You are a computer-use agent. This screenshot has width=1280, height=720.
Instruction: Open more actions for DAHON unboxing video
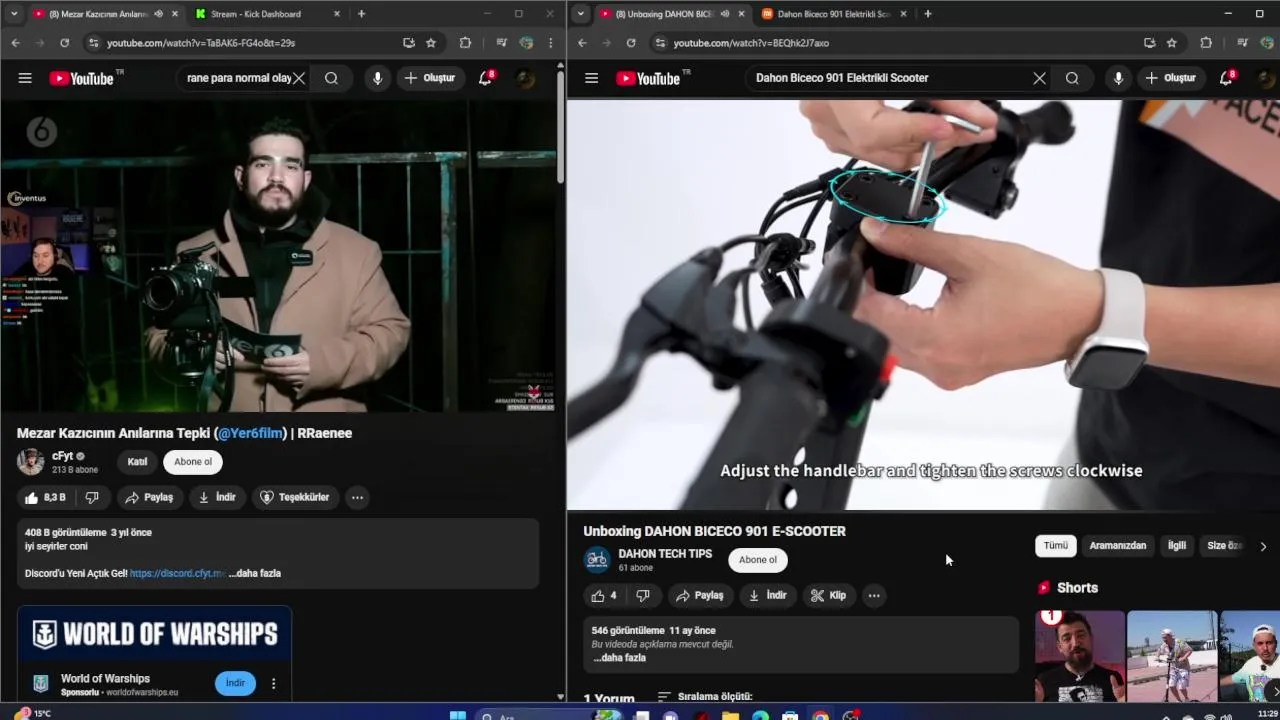(874, 595)
